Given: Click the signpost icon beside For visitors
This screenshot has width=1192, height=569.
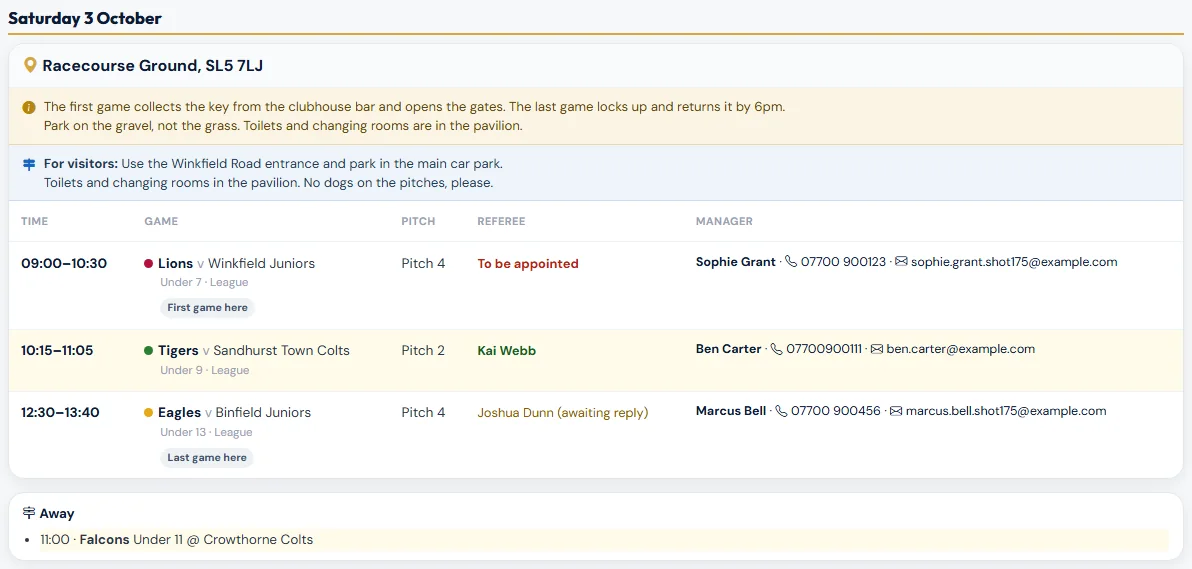Looking at the screenshot, I should tap(29, 164).
